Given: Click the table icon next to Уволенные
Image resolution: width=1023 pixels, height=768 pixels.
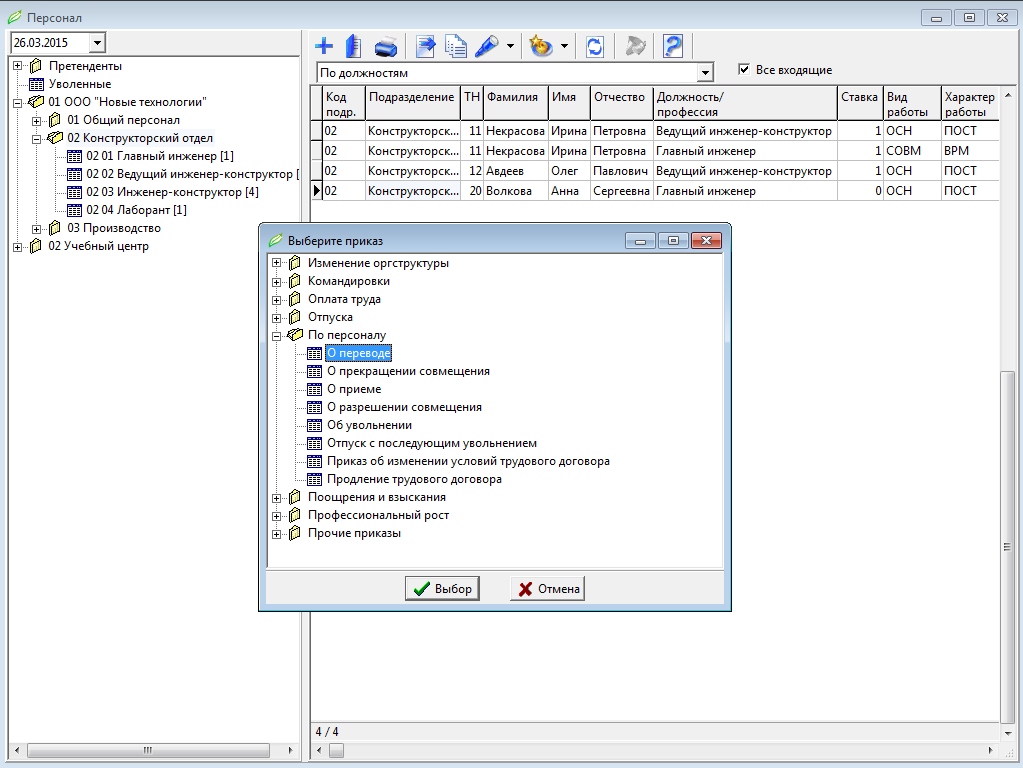Looking at the screenshot, I should [x=37, y=84].
